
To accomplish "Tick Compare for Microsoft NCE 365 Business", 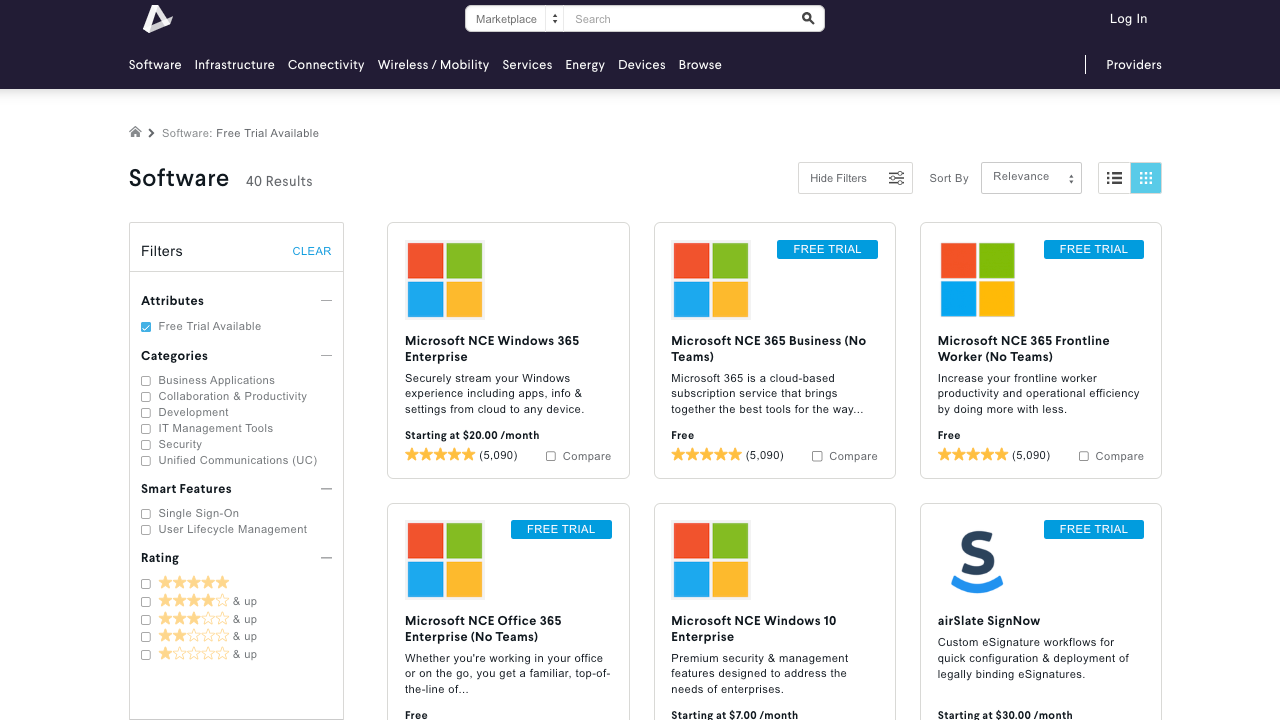I will click(x=817, y=456).
